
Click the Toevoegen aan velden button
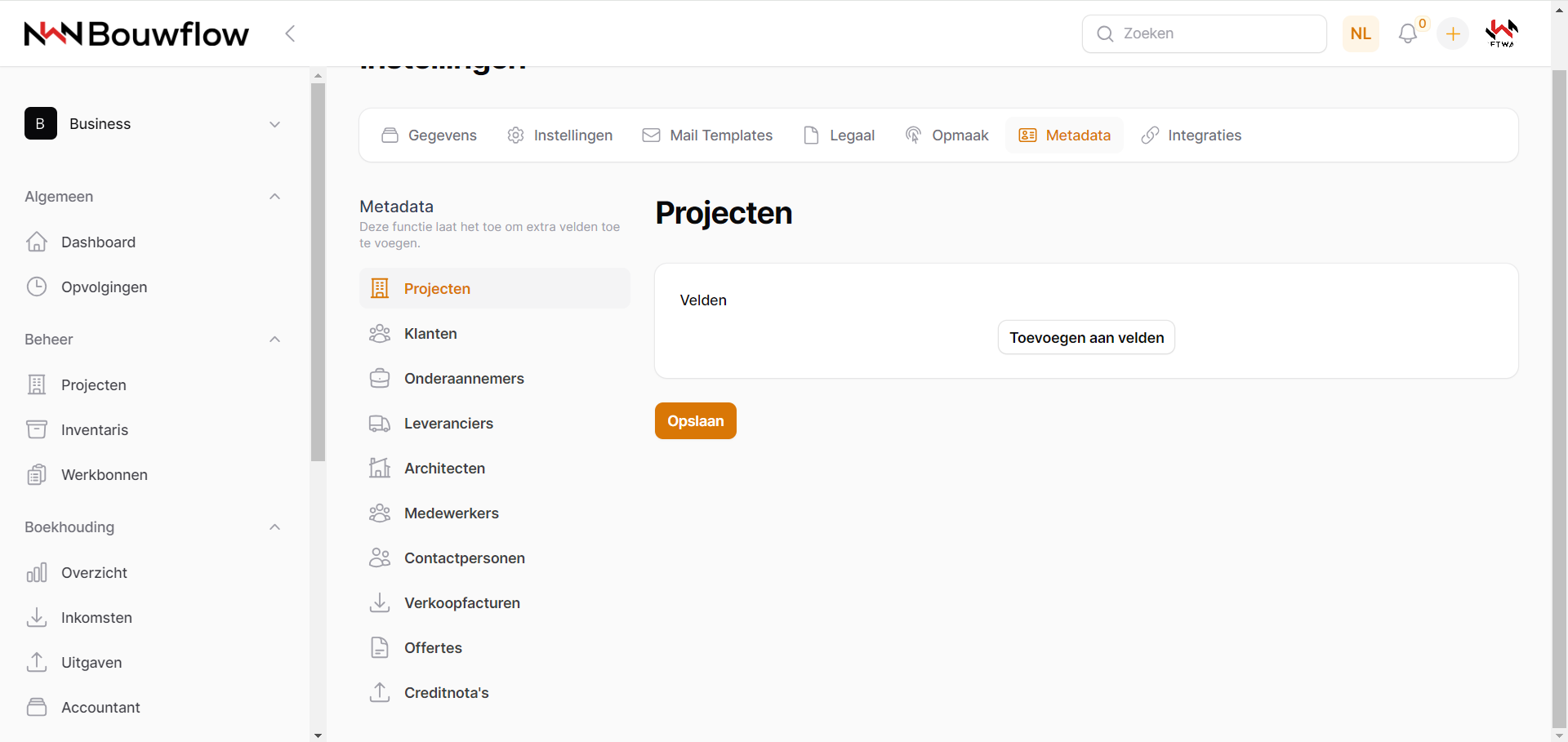(x=1086, y=338)
